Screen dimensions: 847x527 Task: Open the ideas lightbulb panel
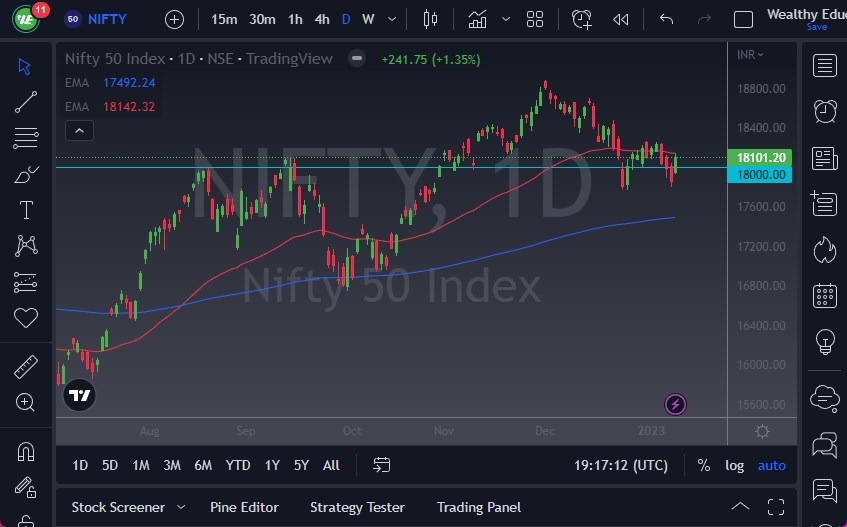point(825,341)
